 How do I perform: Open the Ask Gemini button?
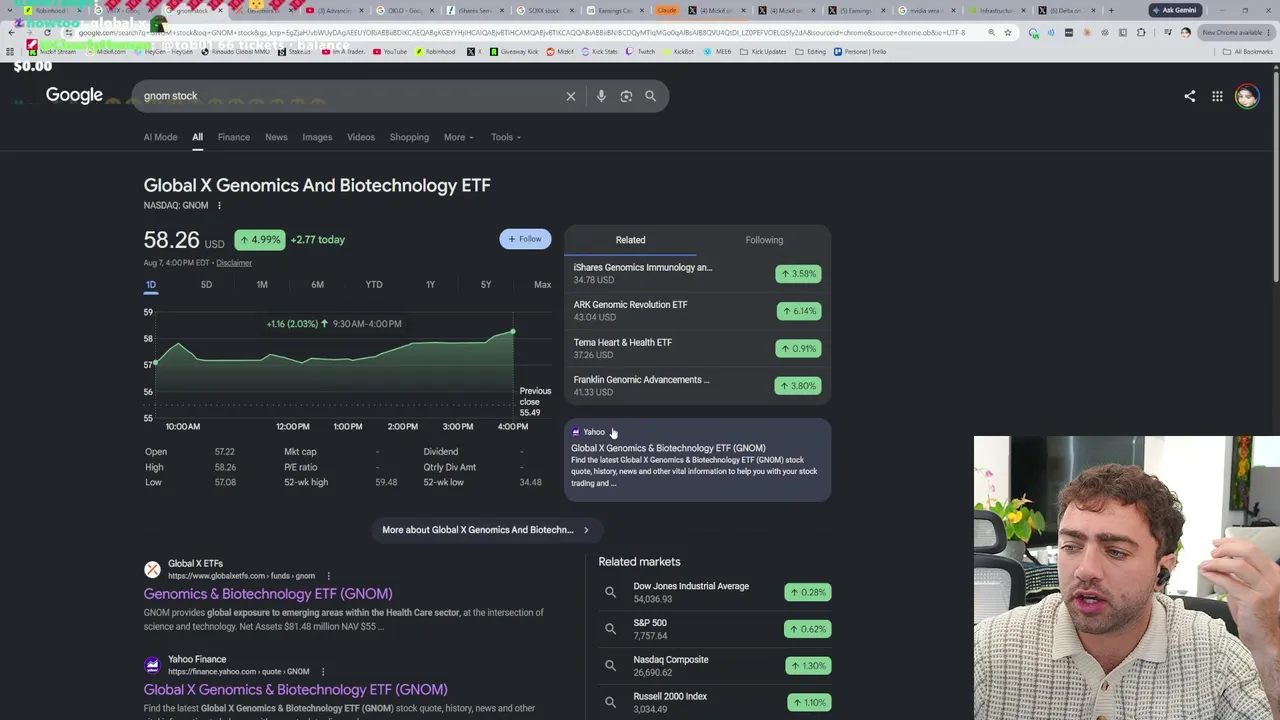(1175, 11)
